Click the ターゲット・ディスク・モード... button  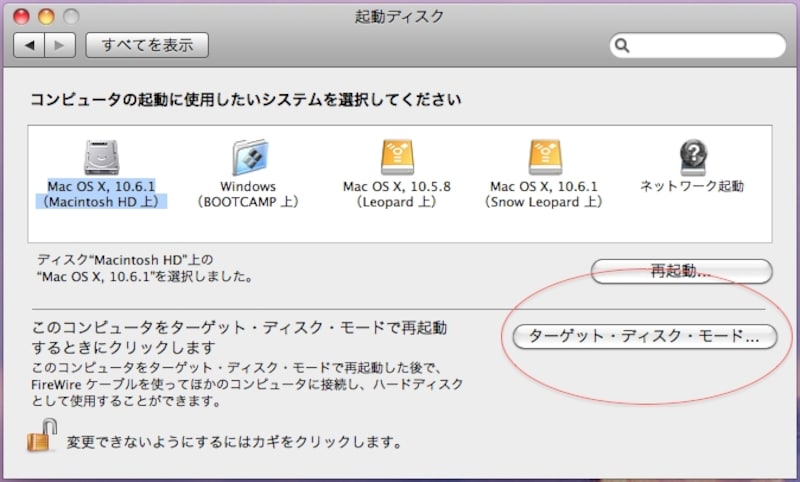coord(645,337)
